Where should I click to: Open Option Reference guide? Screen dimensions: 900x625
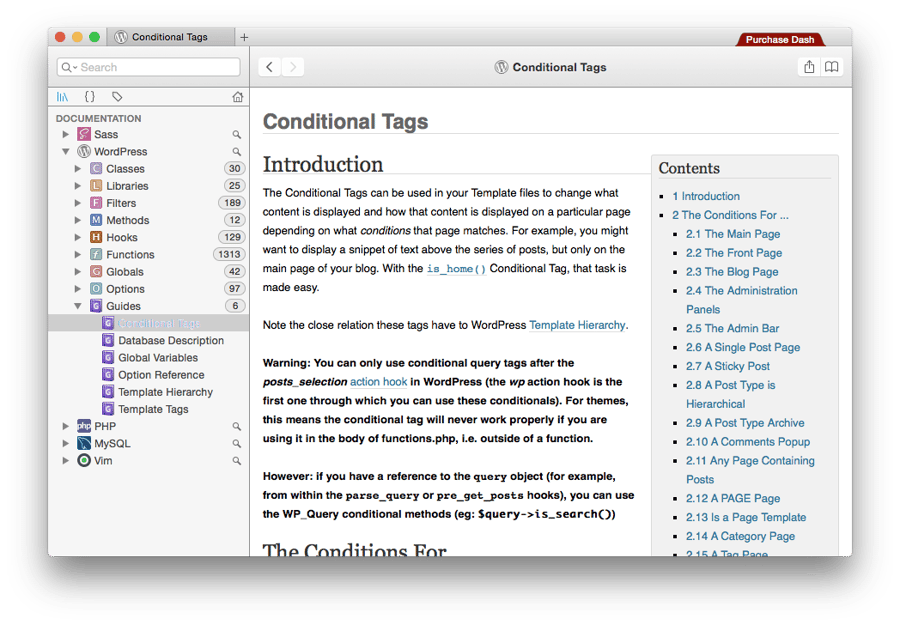[x=161, y=375]
